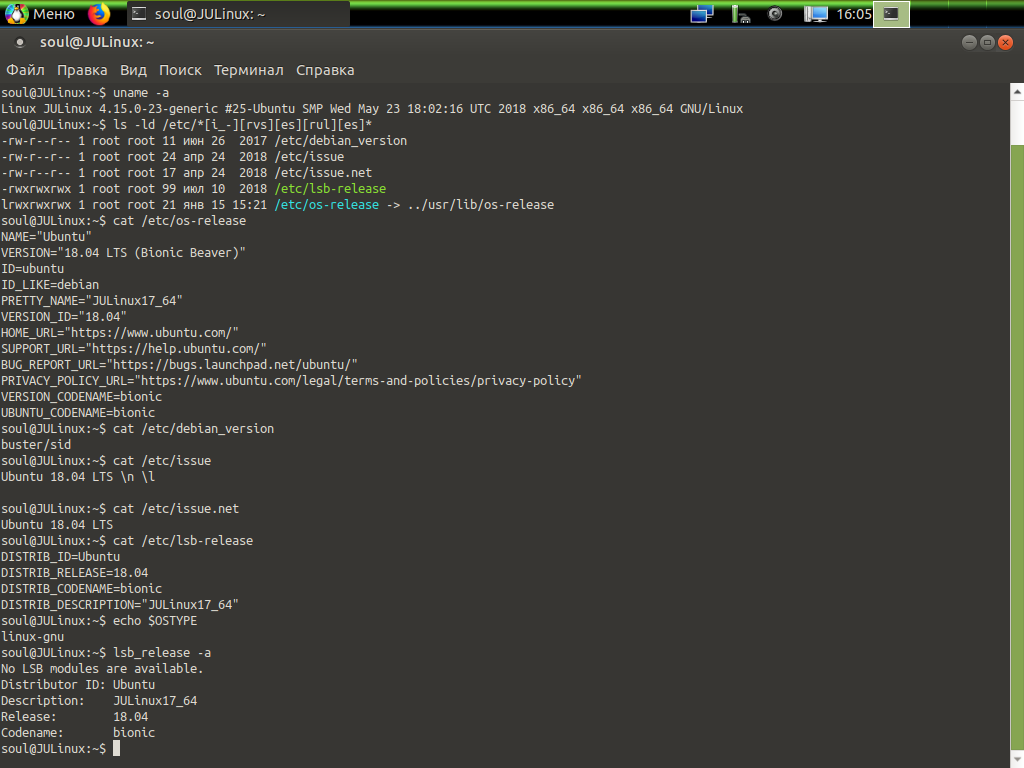Screen dimensions: 1024x768
Task: Maximize the terminal window
Action: click(x=987, y=42)
